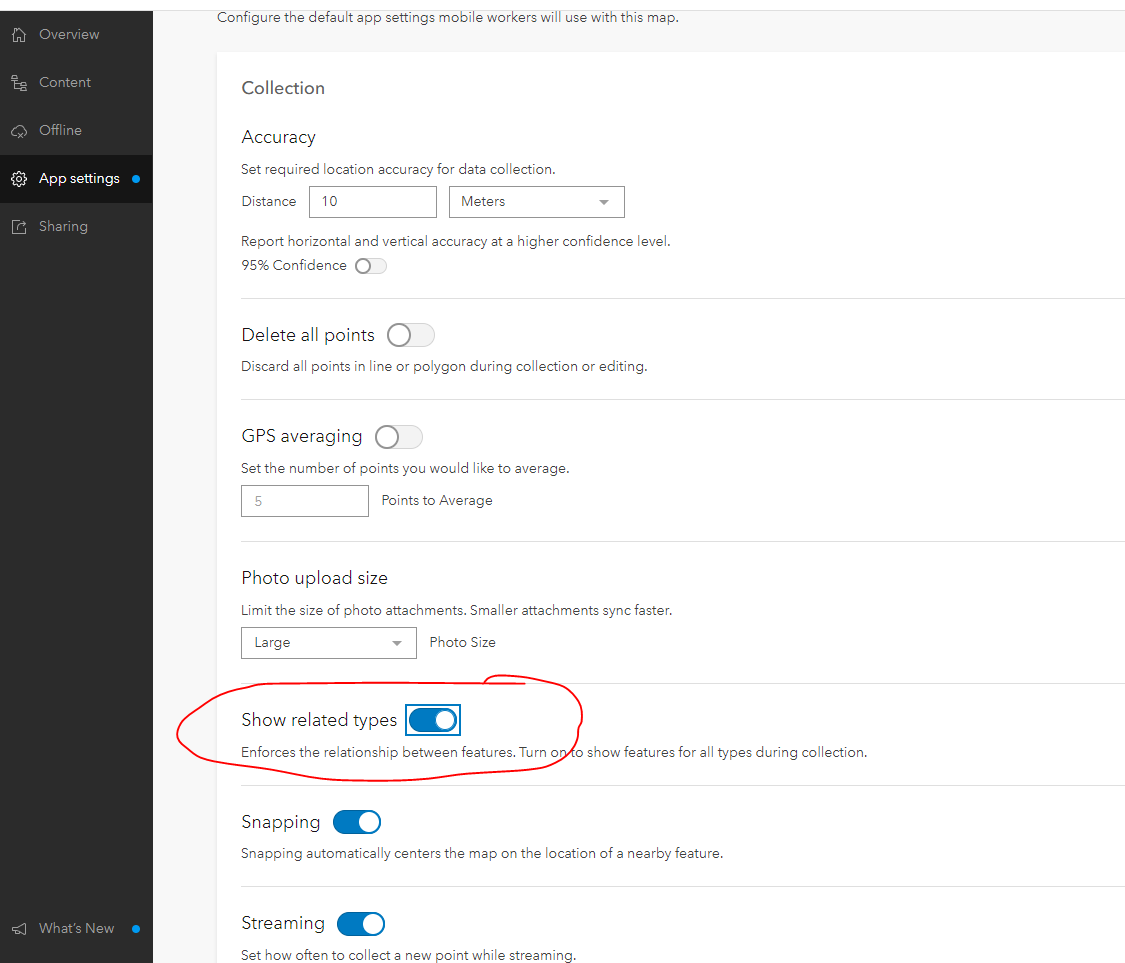
Task: Click the What's New megaphone icon
Action: (18, 929)
